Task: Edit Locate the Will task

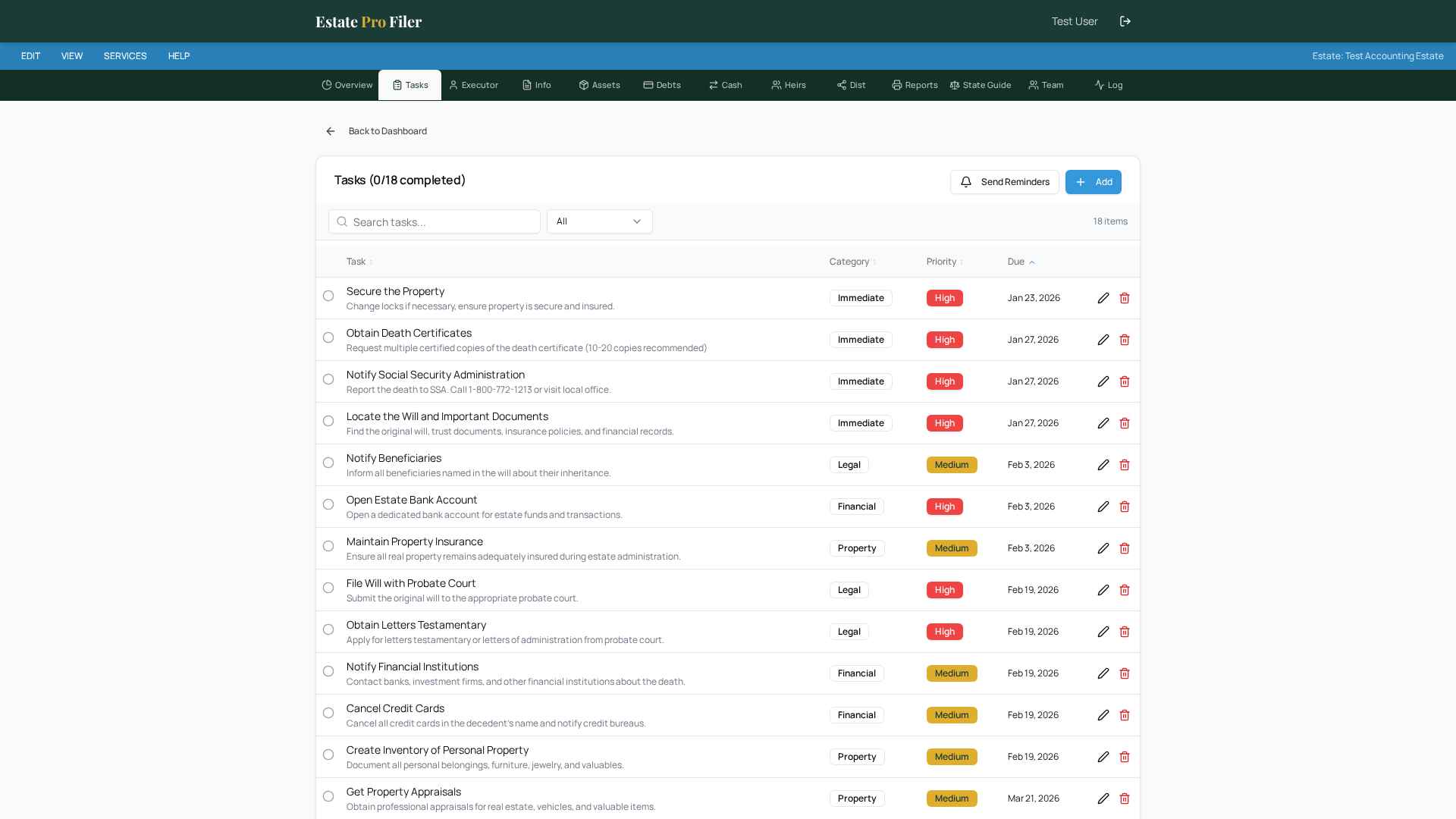Action: pos(1103,423)
